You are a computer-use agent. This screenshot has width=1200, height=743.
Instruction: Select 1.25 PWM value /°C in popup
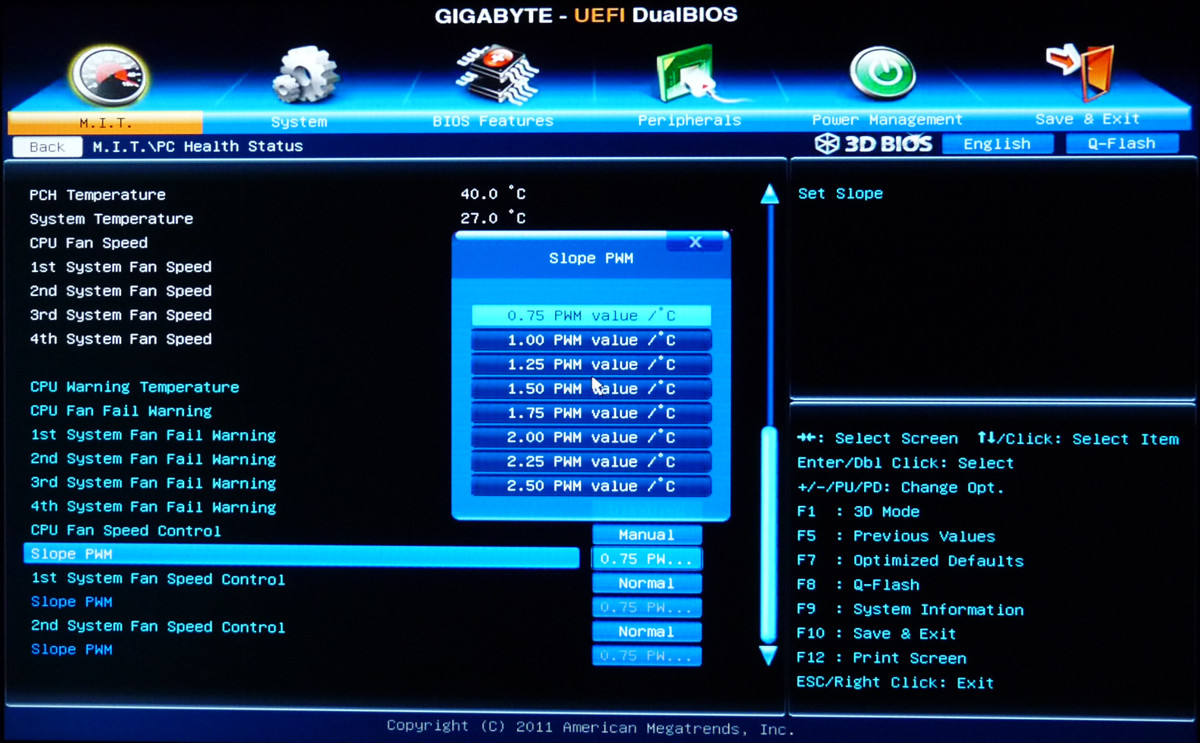pyautogui.click(x=591, y=365)
